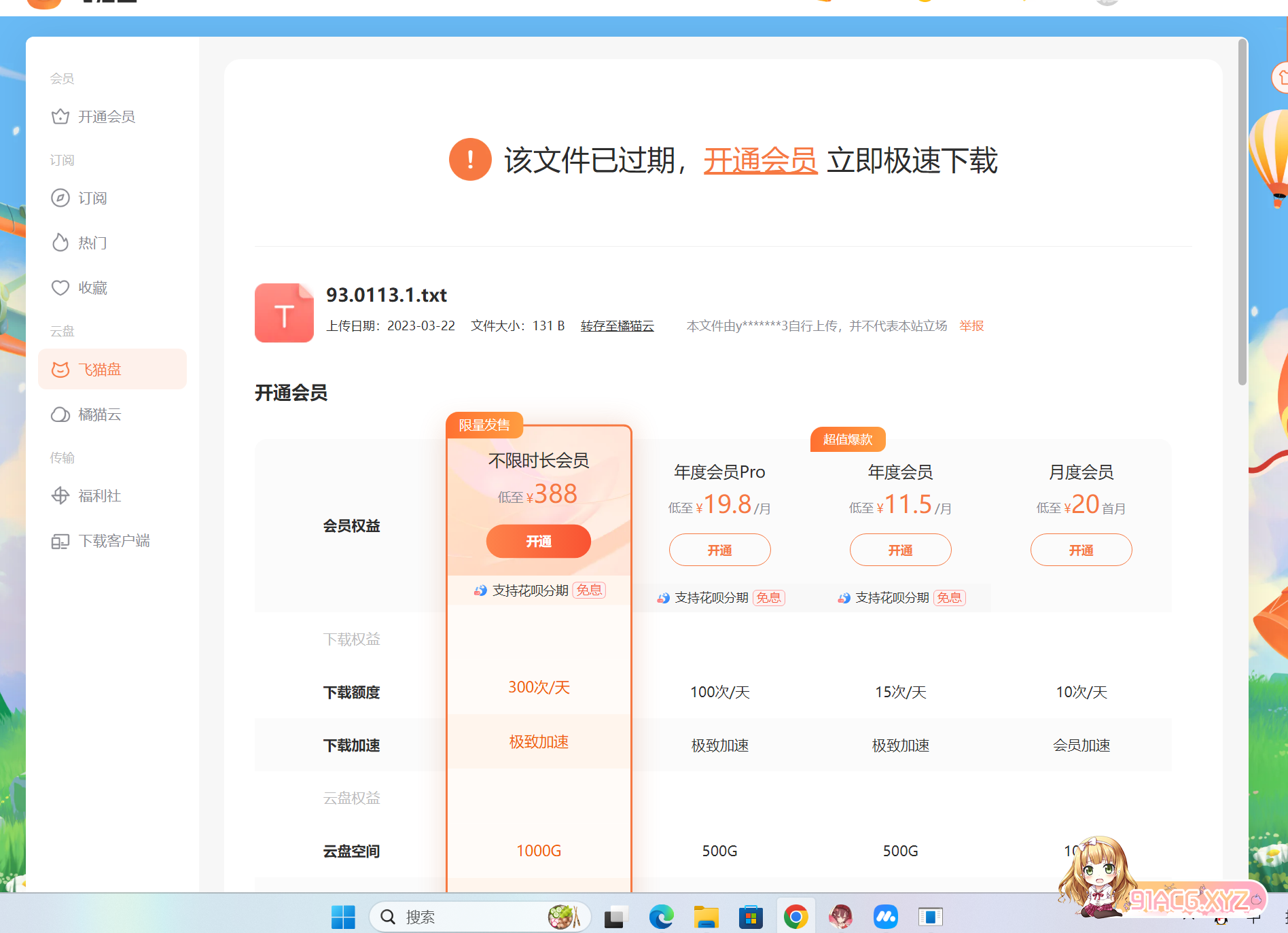Click the crown icon beside 开通会员

pos(60,117)
